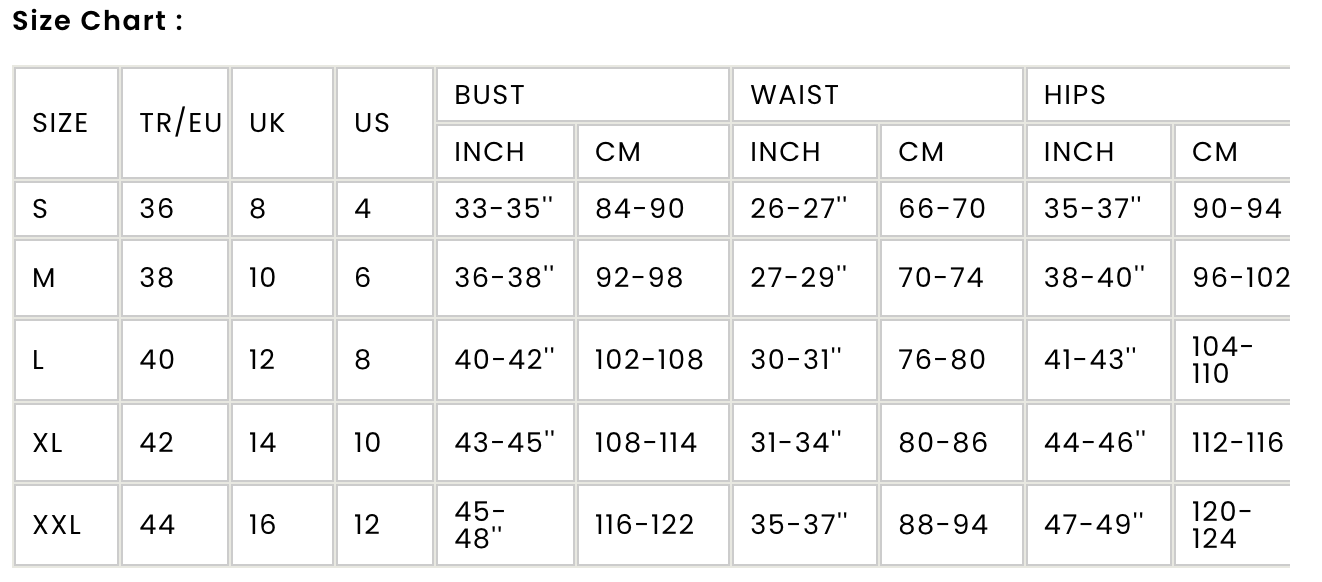This screenshot has width=1322, height=582.
Task: Select hips inch value 38-40"
Action: click(1095, 278)
